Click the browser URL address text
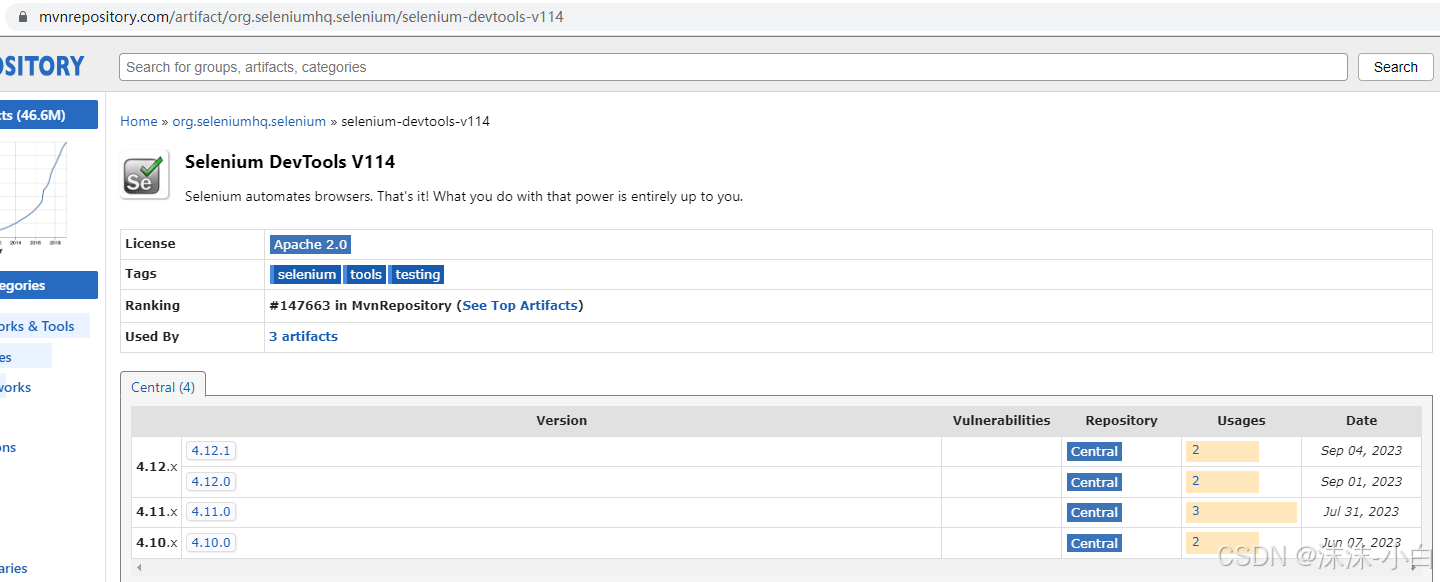The height and width of the screenshot is (582, 1440). [x=301, y=17]
